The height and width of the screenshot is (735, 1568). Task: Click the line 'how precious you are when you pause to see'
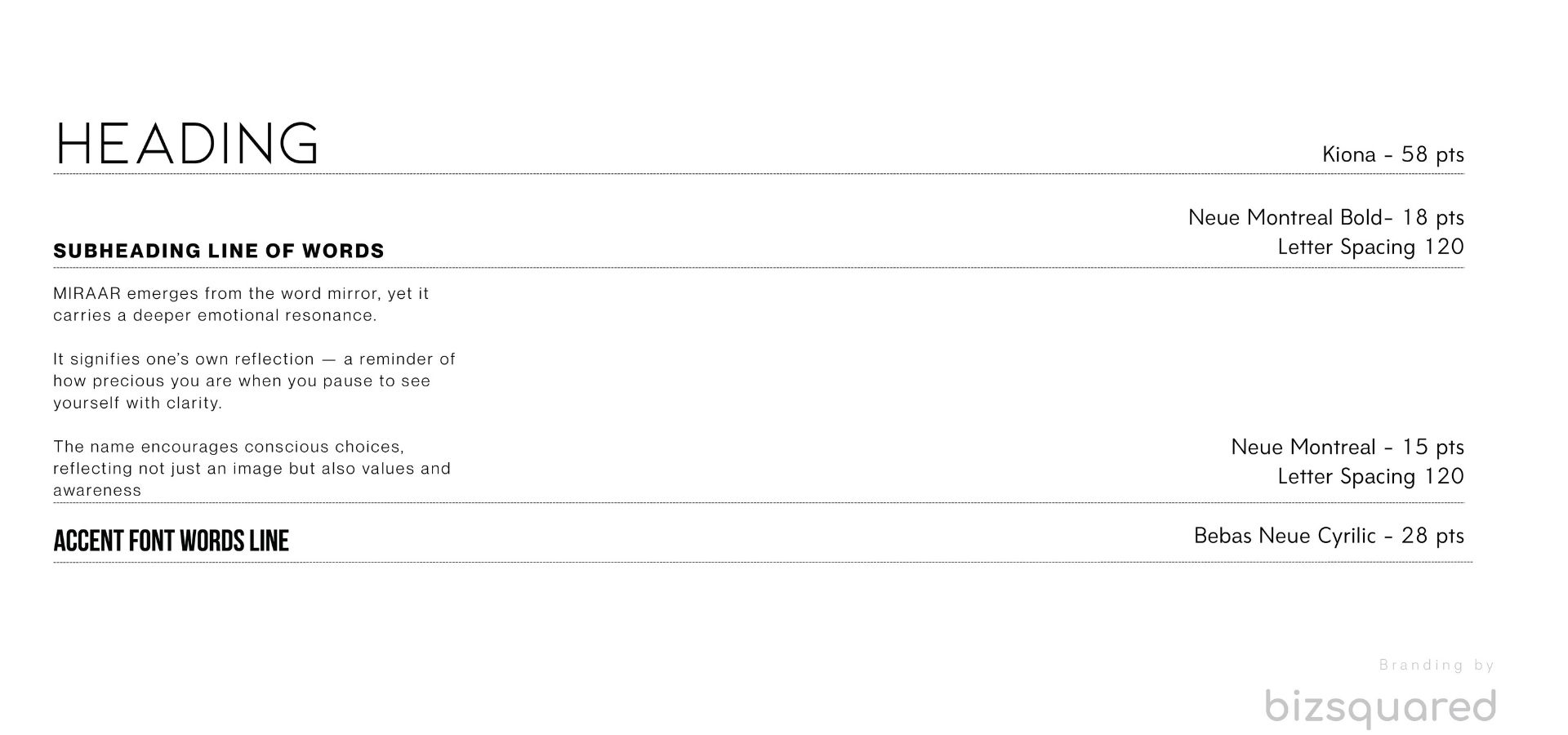coord(242,381)
